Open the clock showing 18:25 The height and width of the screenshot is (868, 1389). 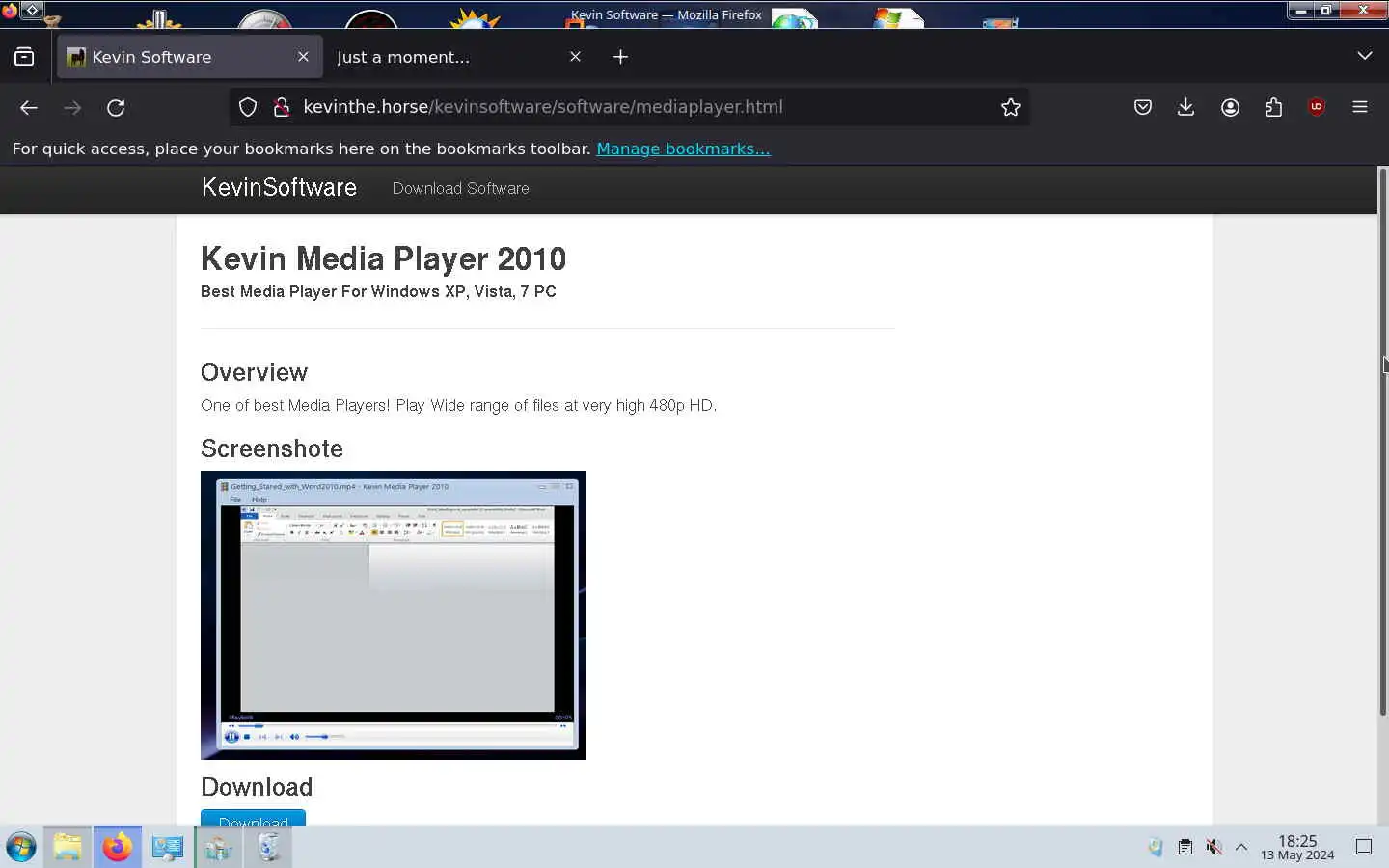(x=1297, y=847)
